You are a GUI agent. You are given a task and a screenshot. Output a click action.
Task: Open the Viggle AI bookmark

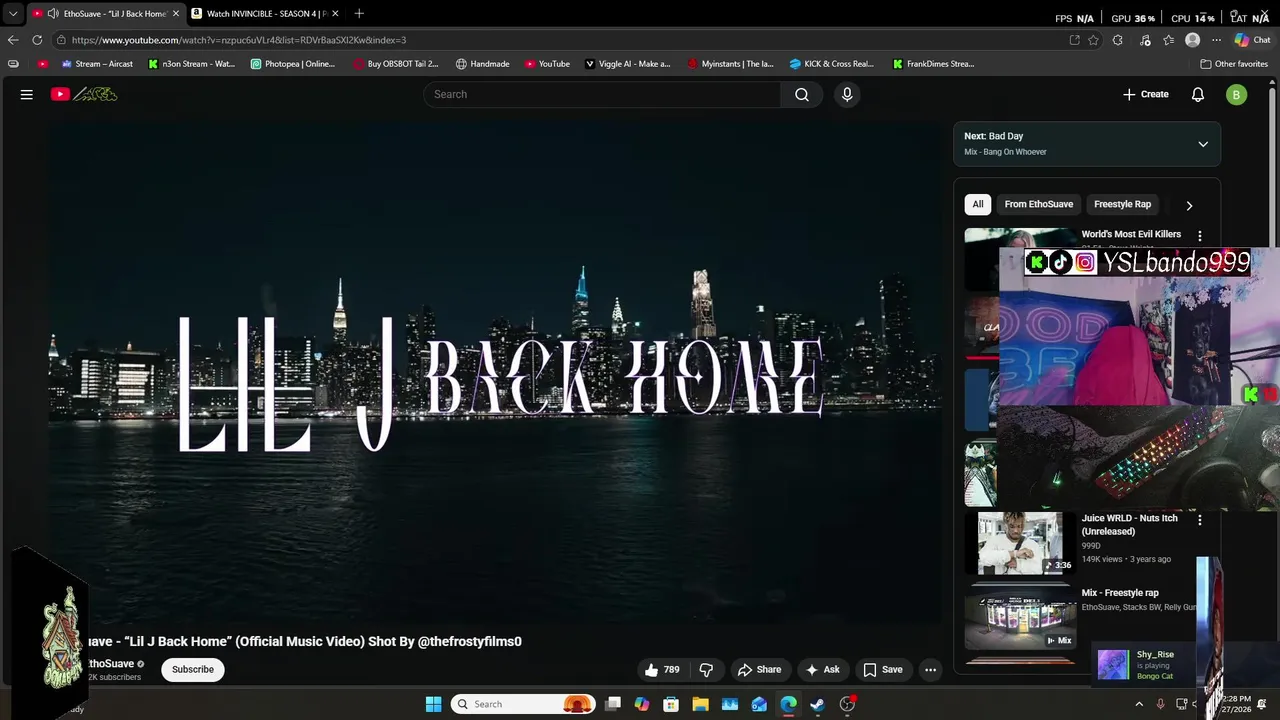pyautogui.click(x=628, y=64)
